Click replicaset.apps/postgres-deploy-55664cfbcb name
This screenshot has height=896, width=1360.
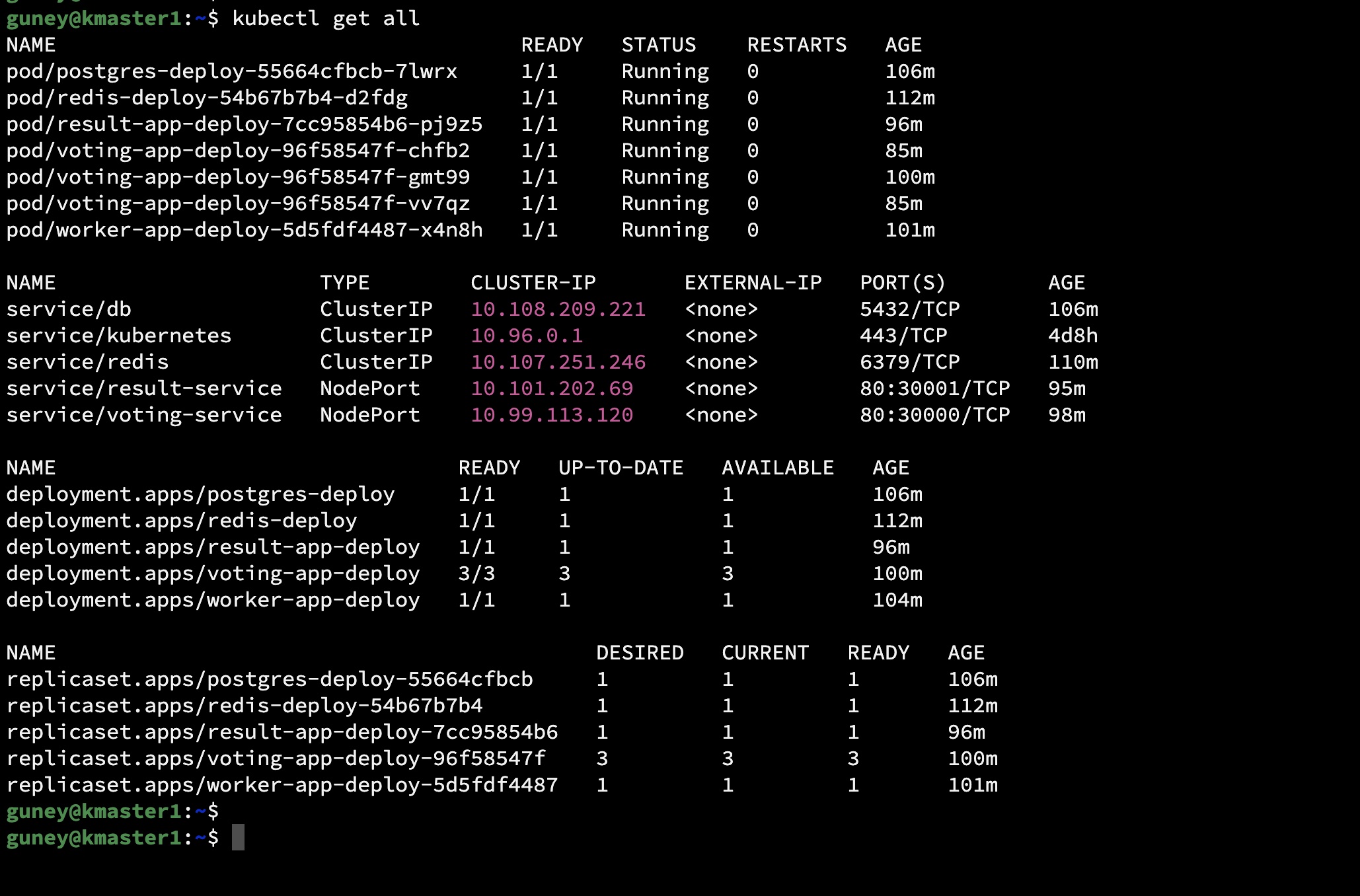point(270,679)
